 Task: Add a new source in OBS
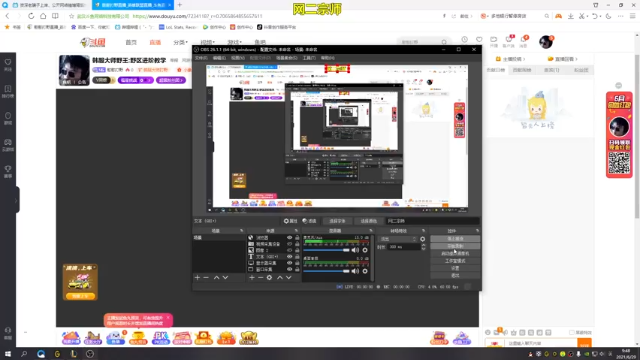[x=252, y=278]
